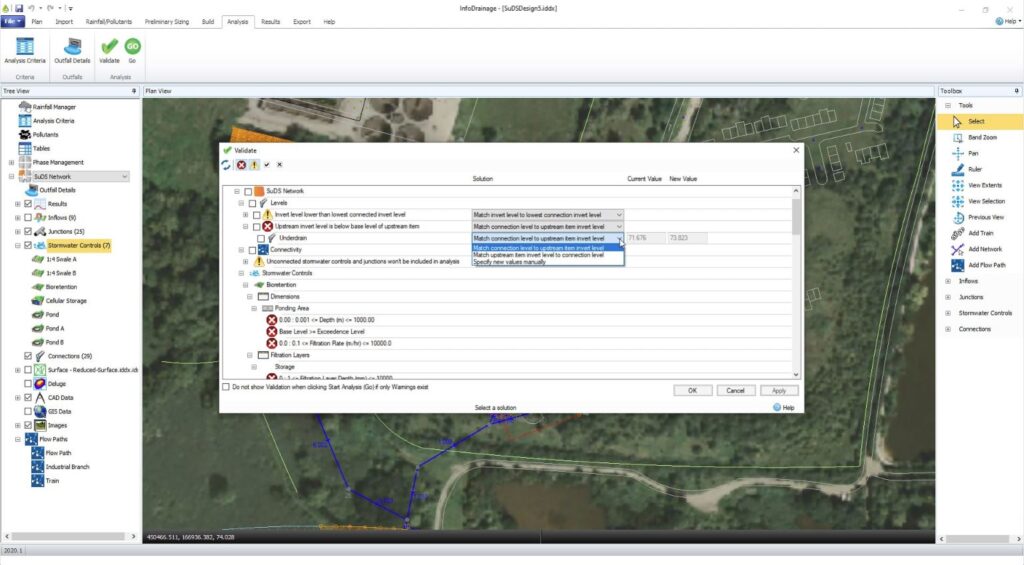Click Cancel in Validate dialog
The width and height of the screenshot is (1024, 565).
[735, 391]
